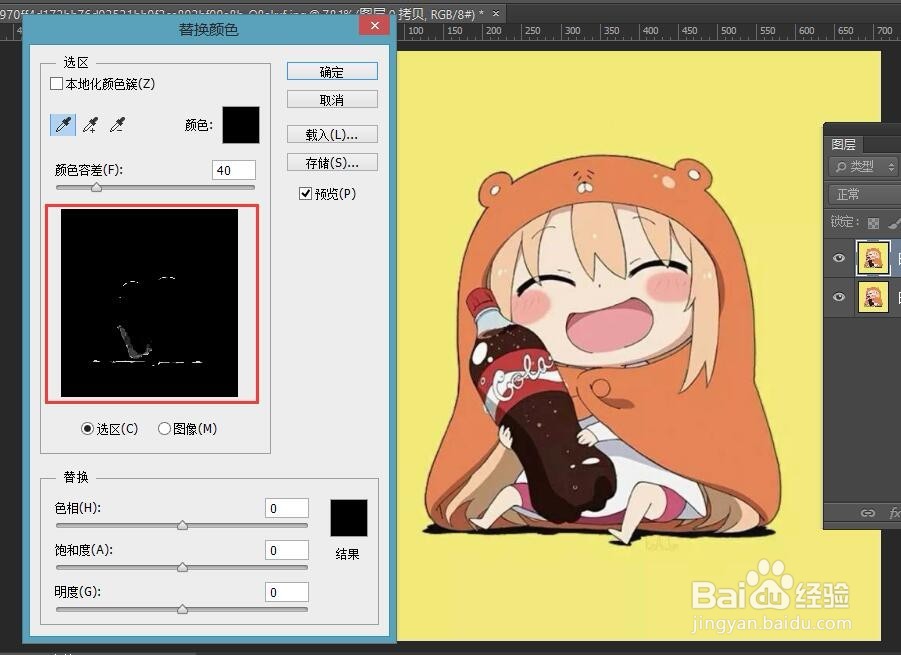Click the link layers icon
The width and height of the screenshot is (901, 655).
pos(867,513)
